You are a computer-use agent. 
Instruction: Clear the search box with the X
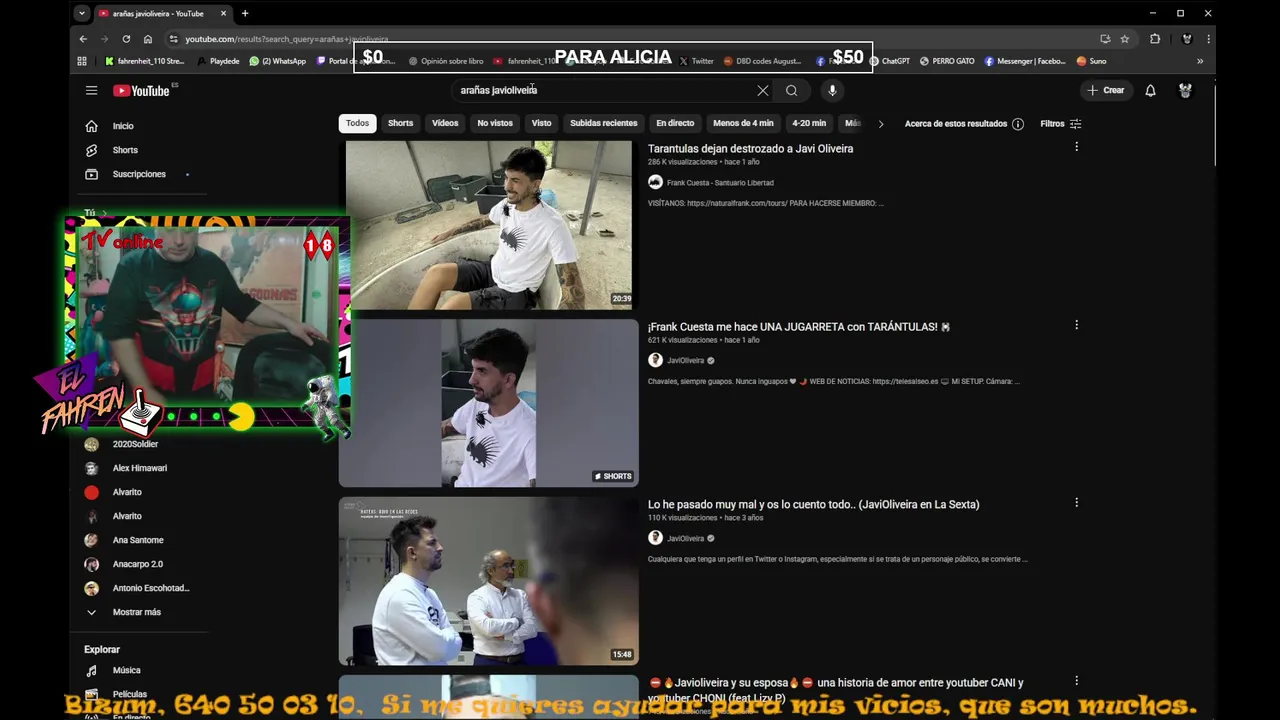[763, 90]
